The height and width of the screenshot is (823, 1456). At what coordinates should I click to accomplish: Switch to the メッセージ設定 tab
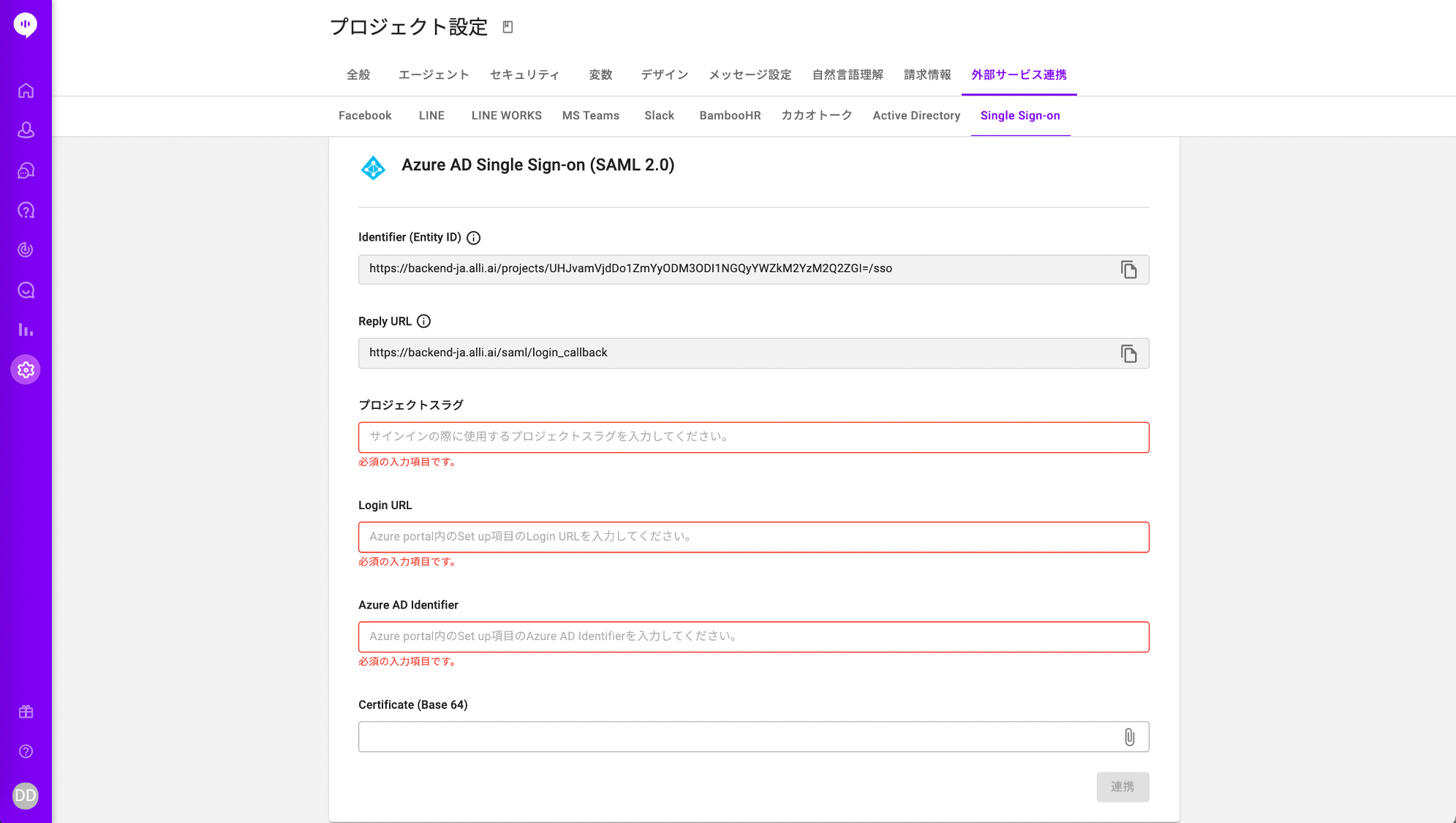click(x=750, y=75)
